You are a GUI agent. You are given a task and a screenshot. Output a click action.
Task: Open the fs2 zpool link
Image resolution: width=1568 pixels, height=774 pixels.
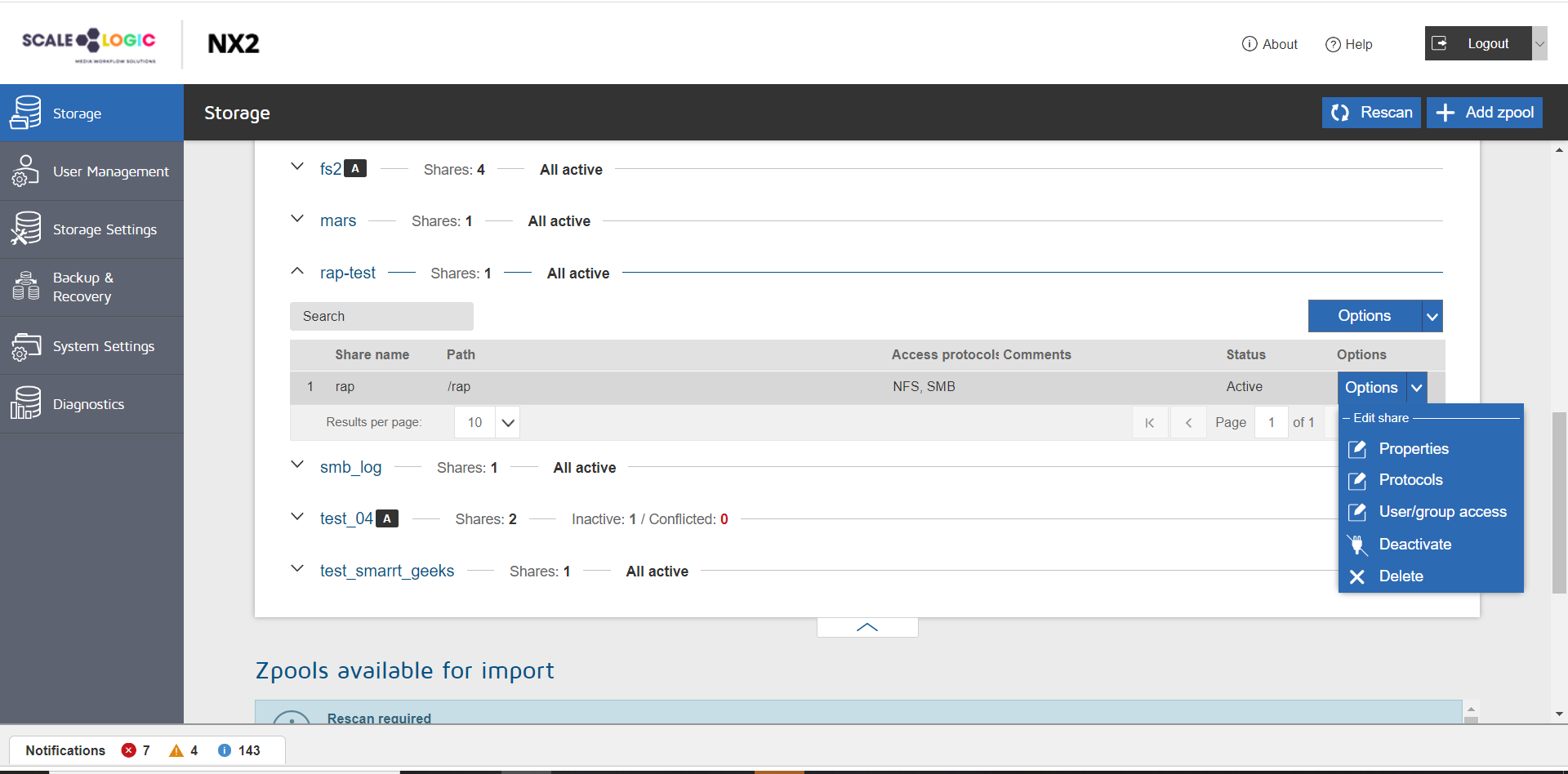pyautogui.click(x=330, y=169)
